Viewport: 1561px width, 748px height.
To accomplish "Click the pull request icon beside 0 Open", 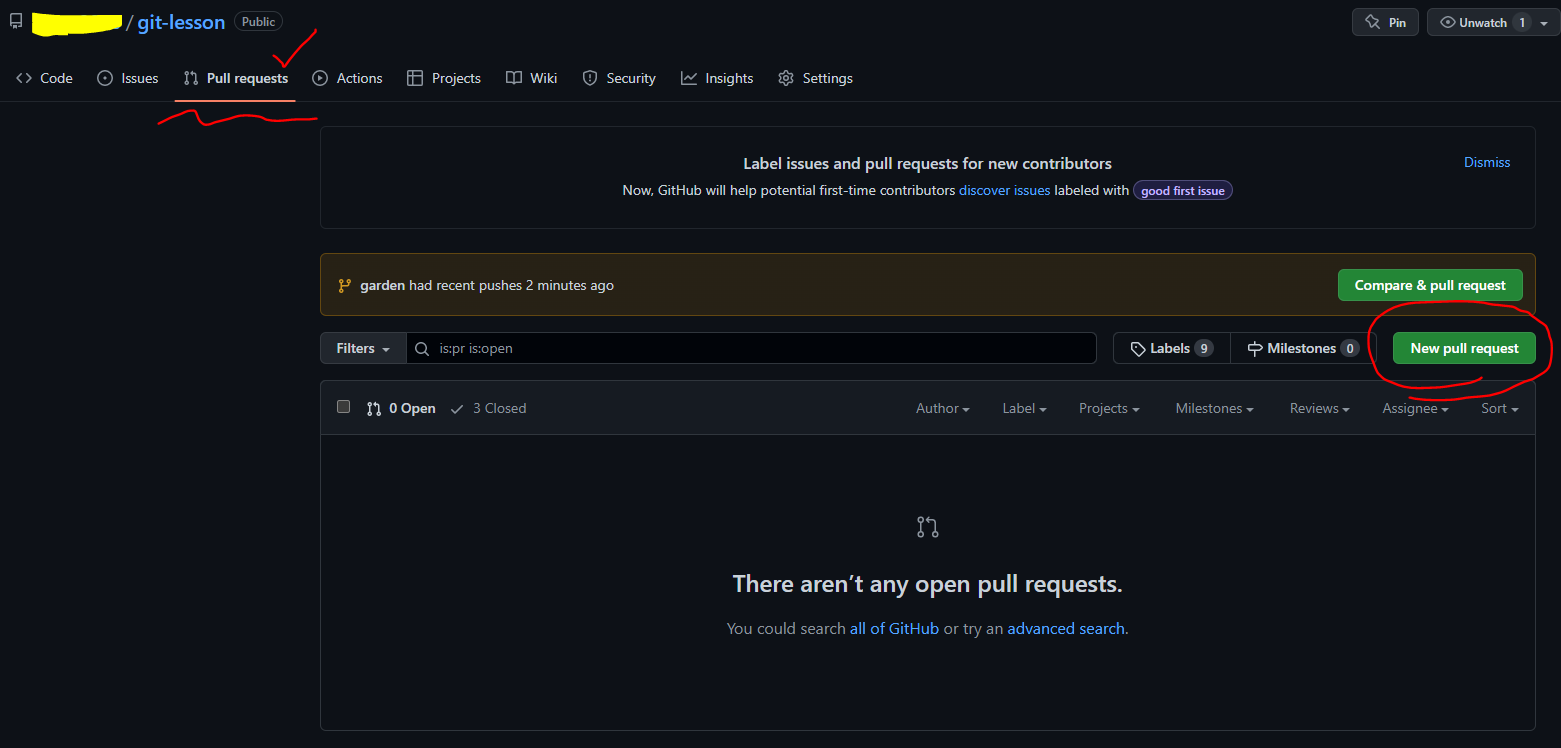I will (374, 408).
